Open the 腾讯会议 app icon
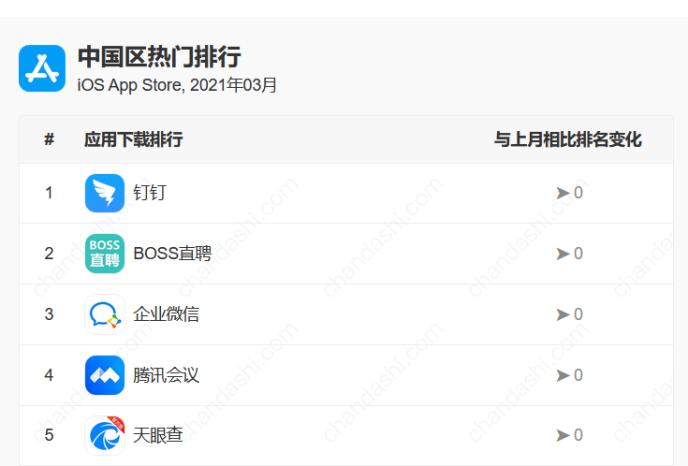The image size is (688, 466). pyautogui.click(x=105, y=375)
